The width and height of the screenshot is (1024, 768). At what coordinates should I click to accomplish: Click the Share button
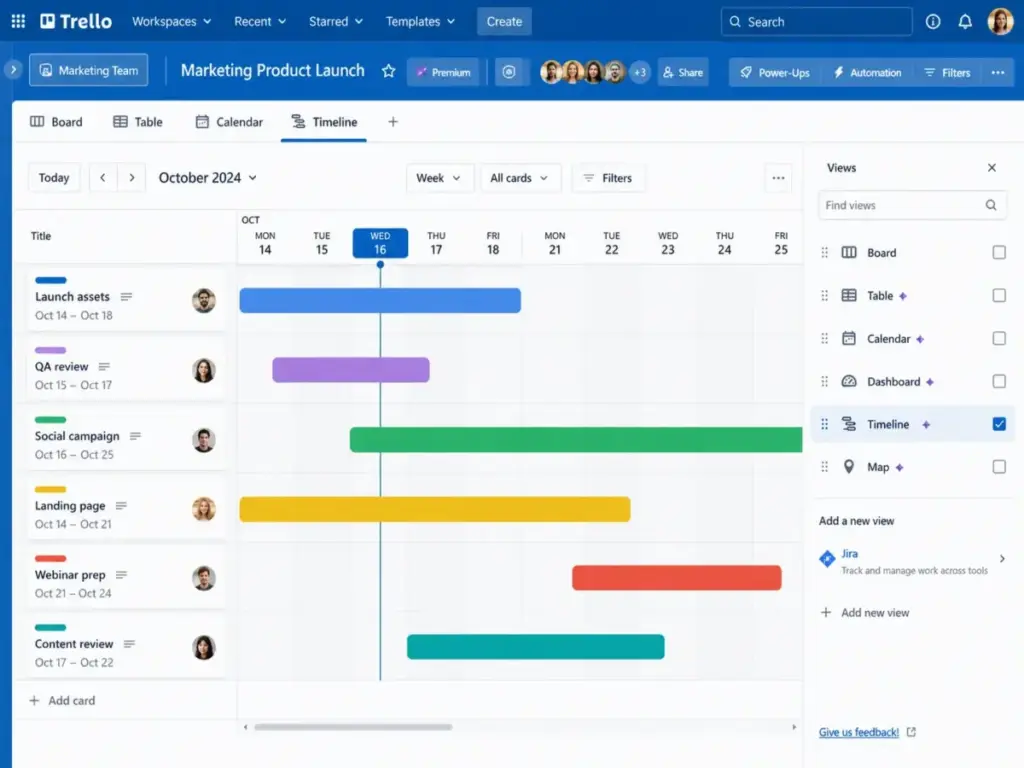pos(683,72)
